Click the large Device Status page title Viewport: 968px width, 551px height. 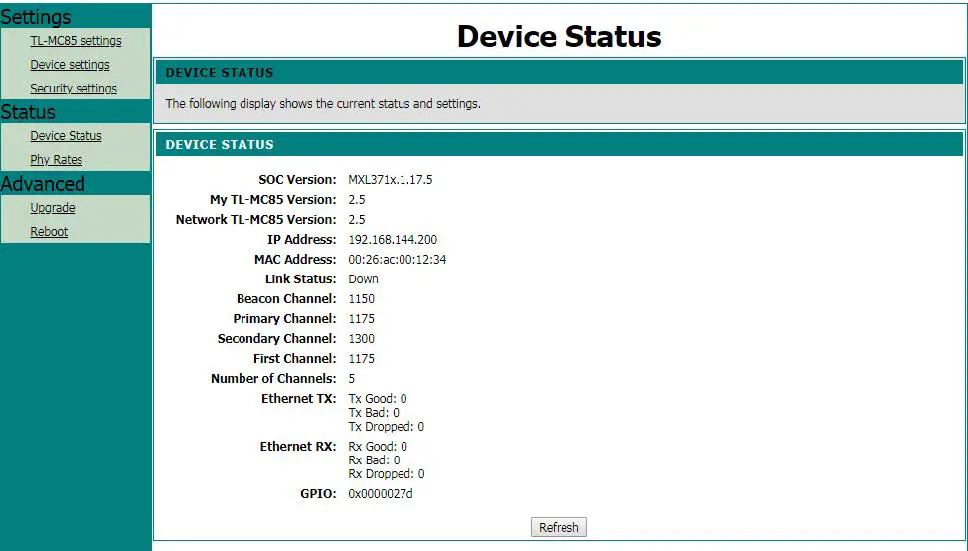[559, 36]
